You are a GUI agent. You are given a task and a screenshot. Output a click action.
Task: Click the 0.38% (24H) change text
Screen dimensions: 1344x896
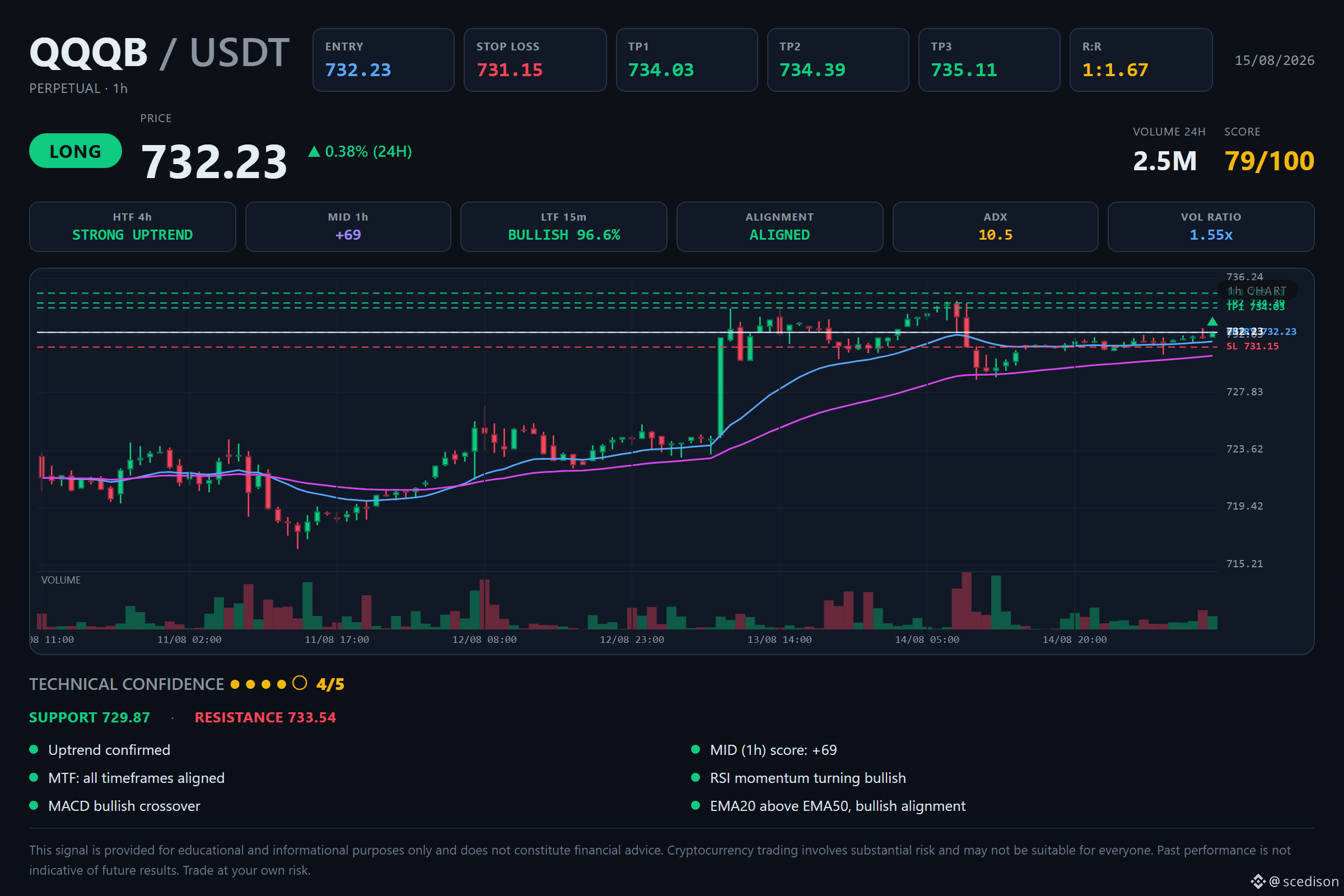[368, 151]
